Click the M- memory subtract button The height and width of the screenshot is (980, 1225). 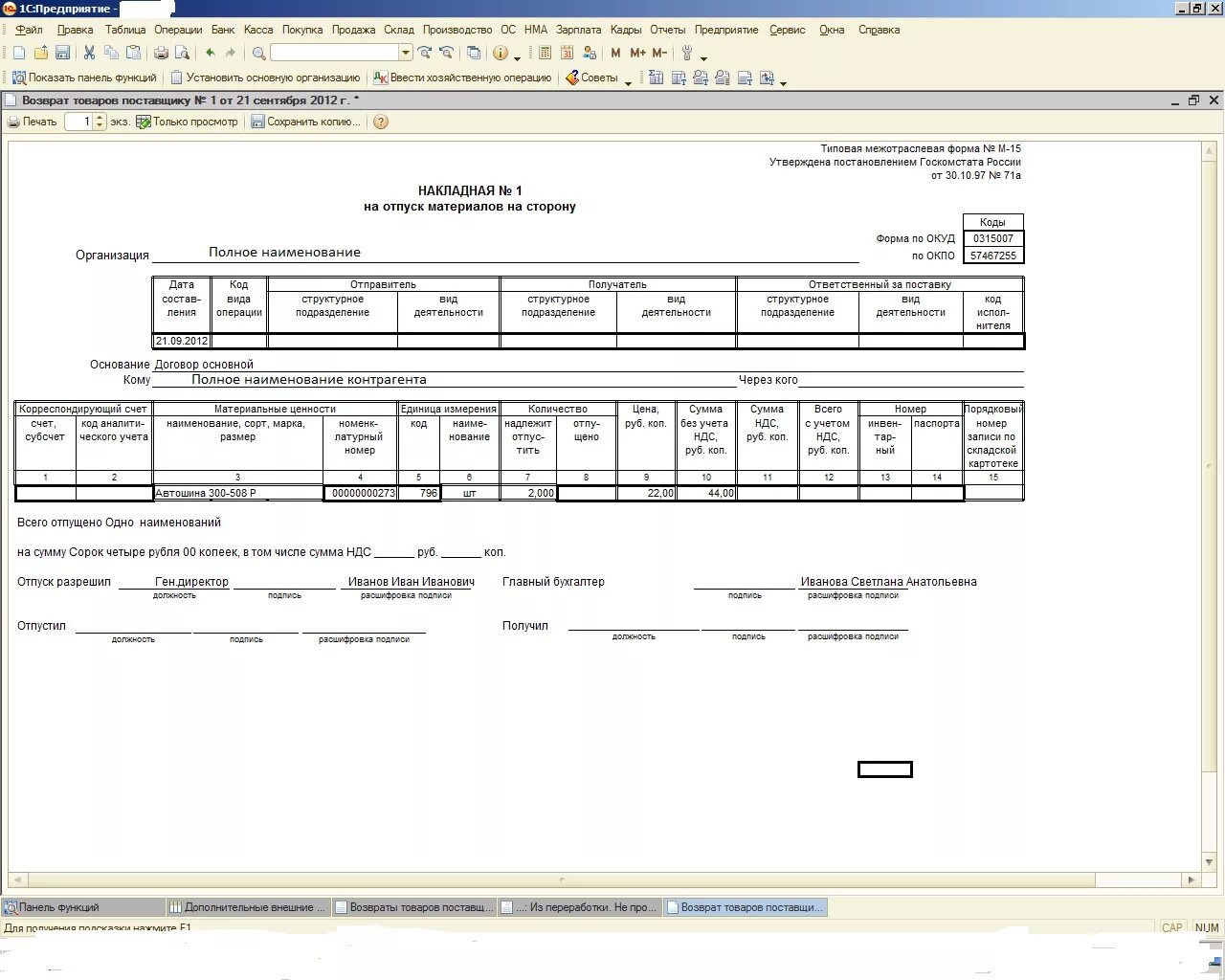click(659, 54)
